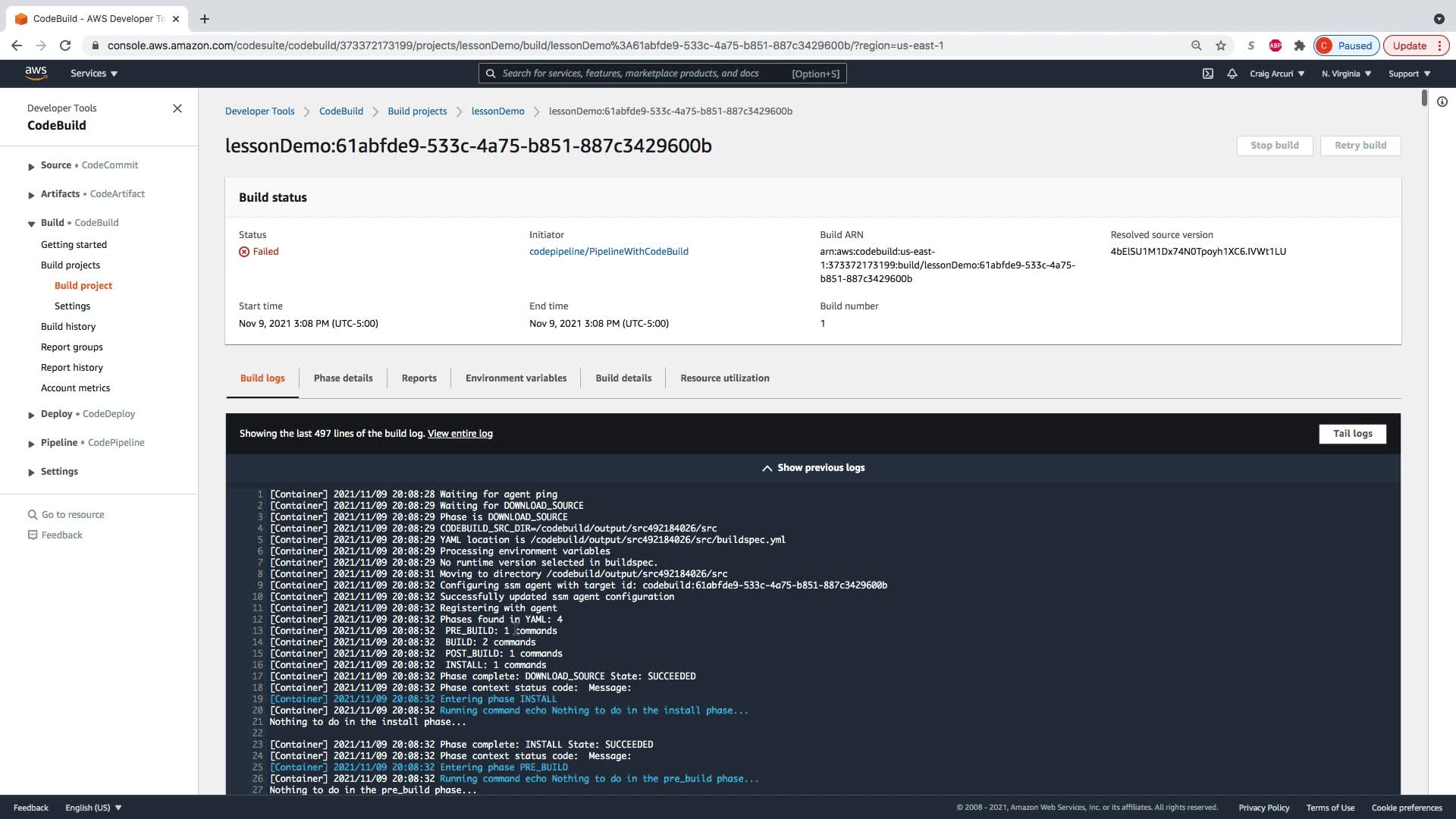This screenshot has width=1456, height=819.
Task: Expand the Pipeline CodePipeline section
Action: (31, 444)
